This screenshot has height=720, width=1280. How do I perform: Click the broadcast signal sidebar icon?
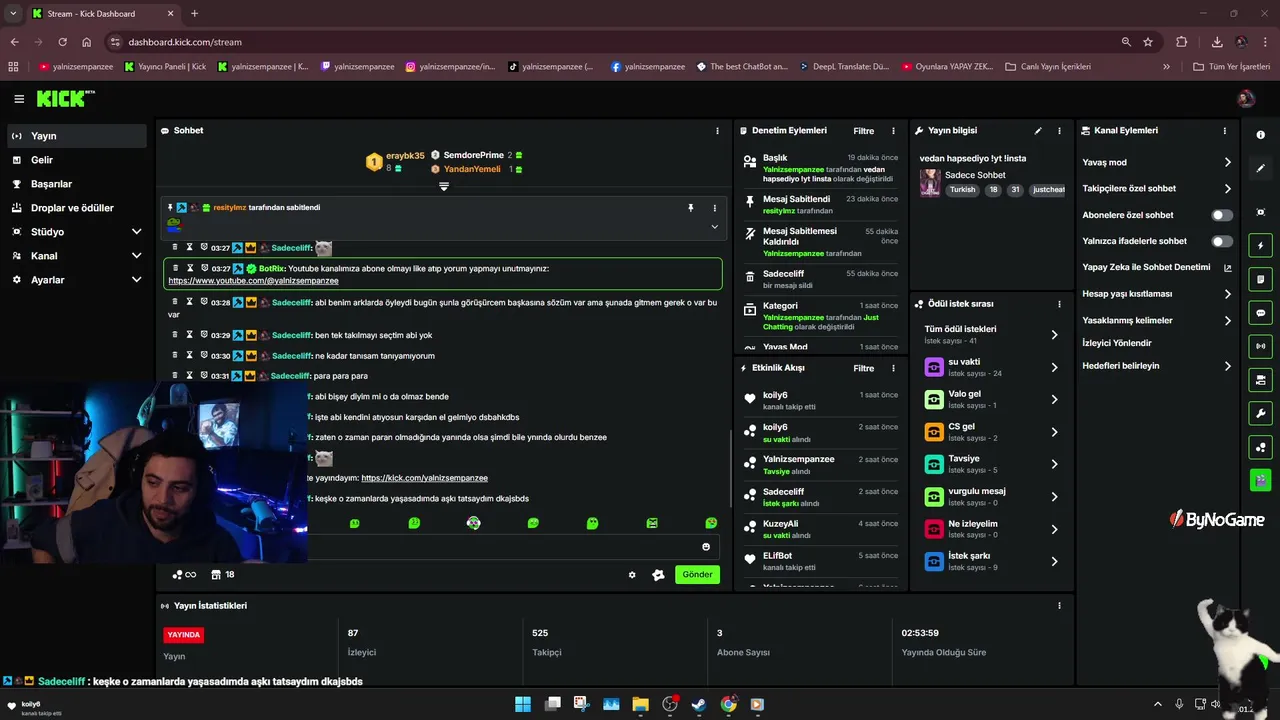[1260, 346]
